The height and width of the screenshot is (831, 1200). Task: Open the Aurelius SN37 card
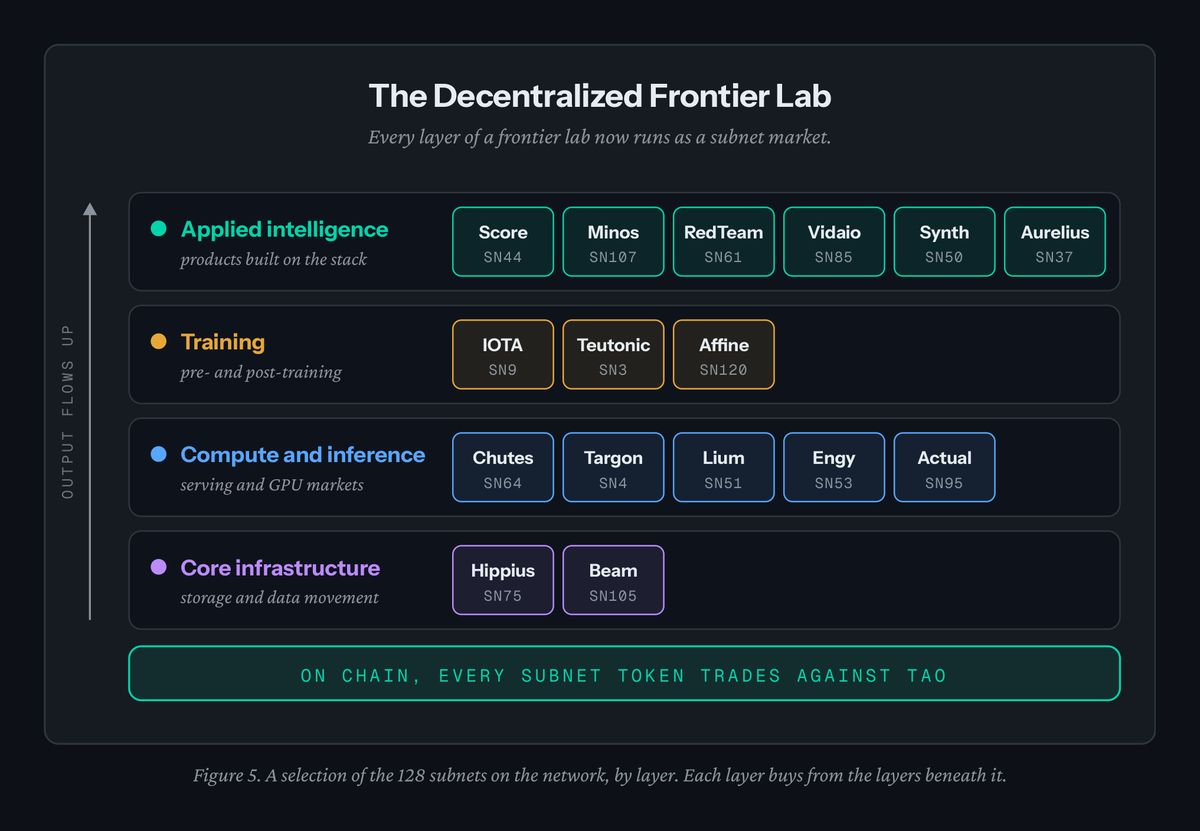[1055, 242]
